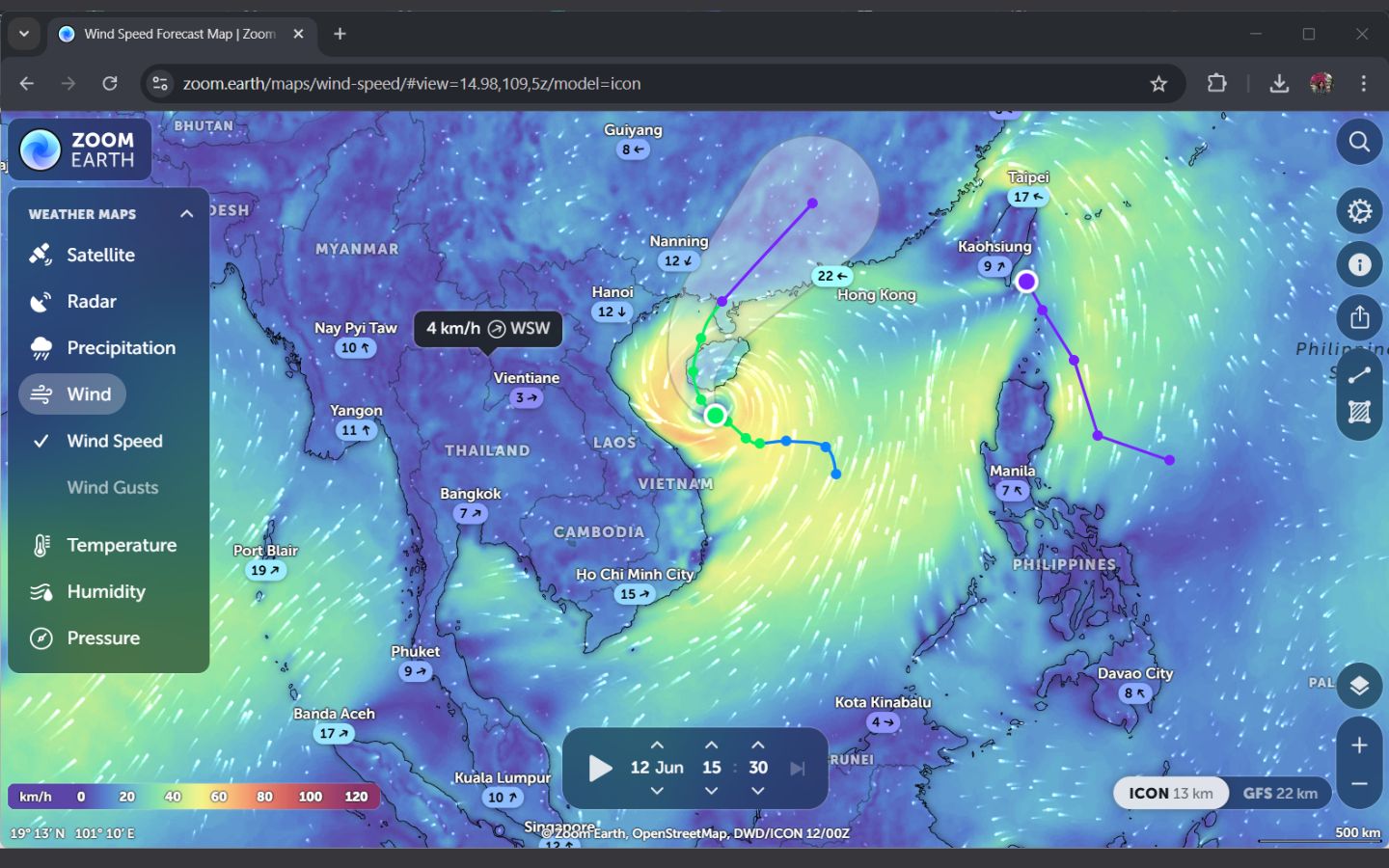Select the distance measuring tool

pyautogui.click(x=1359, y=374)
